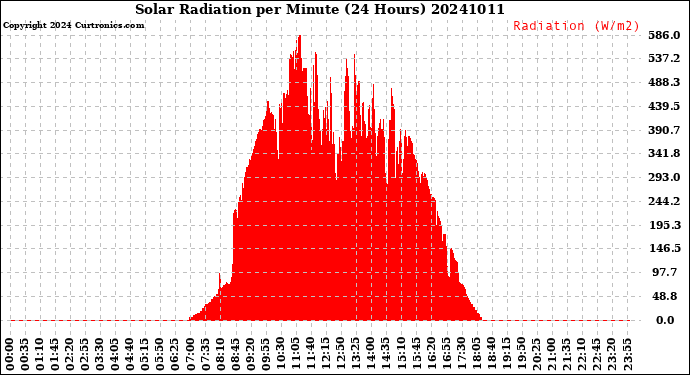This screenshot has height=375, width=690.
Task: Click the 00:35 time label
Action: tap(25, 354)
